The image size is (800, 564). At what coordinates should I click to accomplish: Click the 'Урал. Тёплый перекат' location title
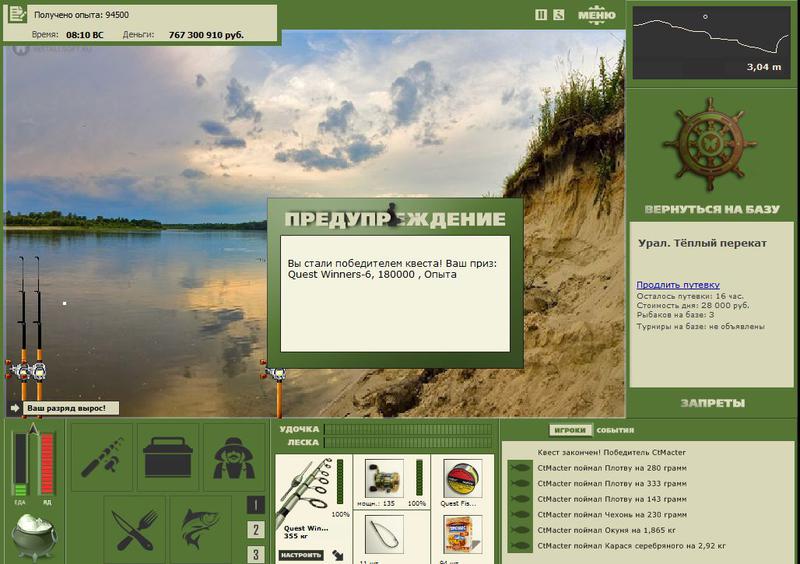coord(702,243)
